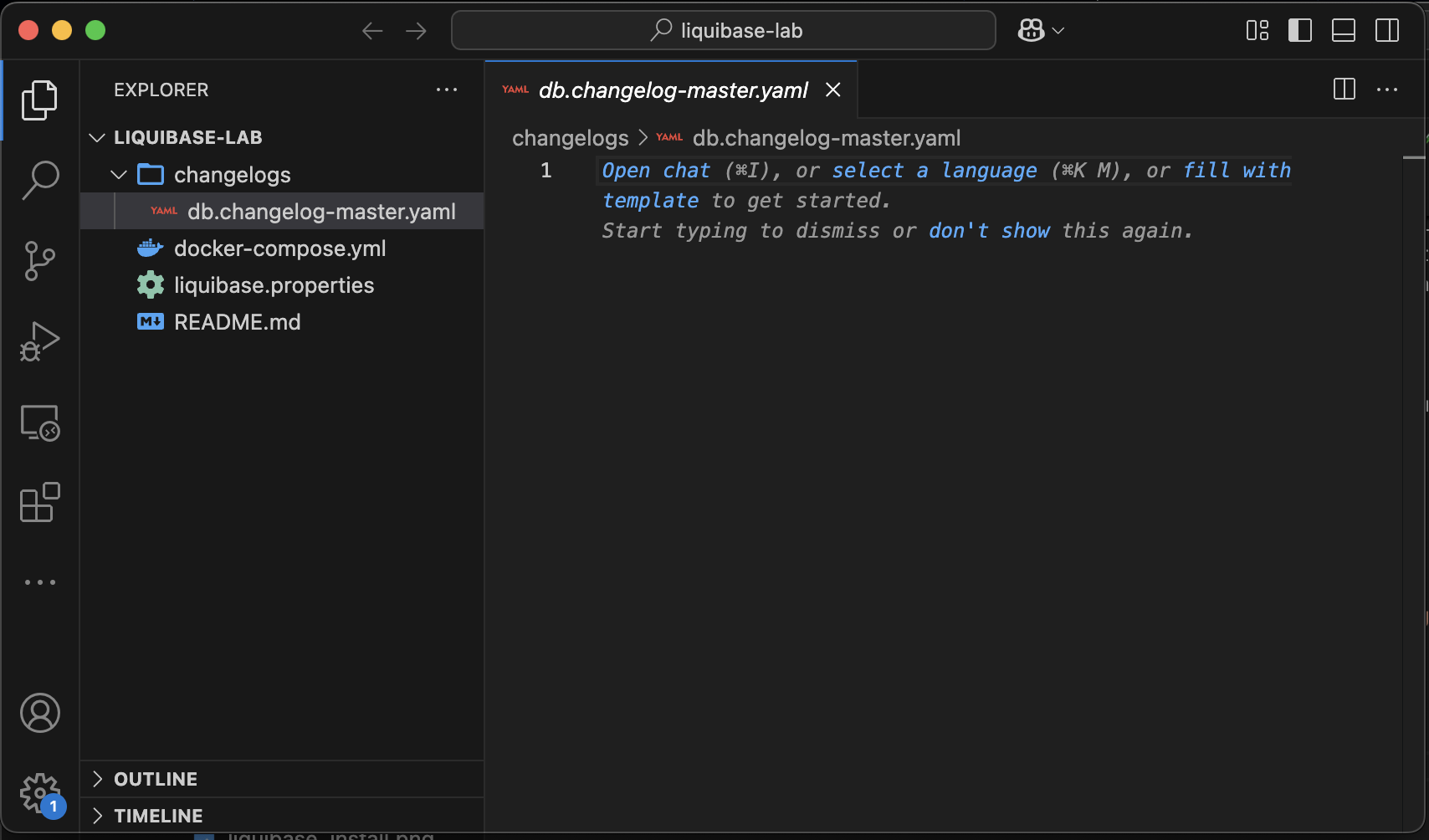Open the Extensions view
This screenshot has width=1429, height=840.
click(39, 502)
